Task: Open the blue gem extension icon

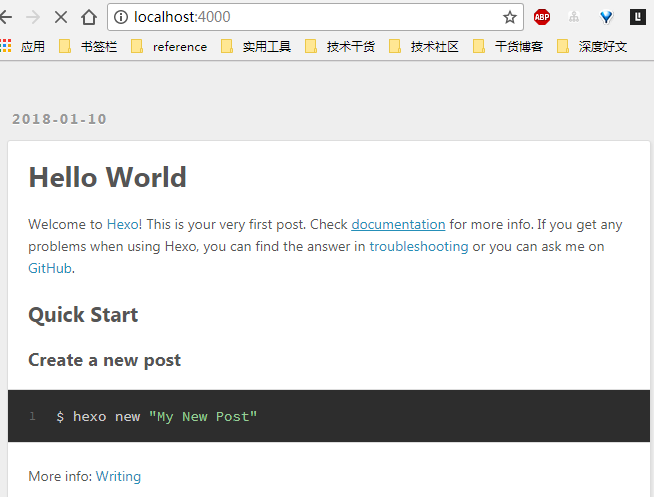Action: pos(606,17)
